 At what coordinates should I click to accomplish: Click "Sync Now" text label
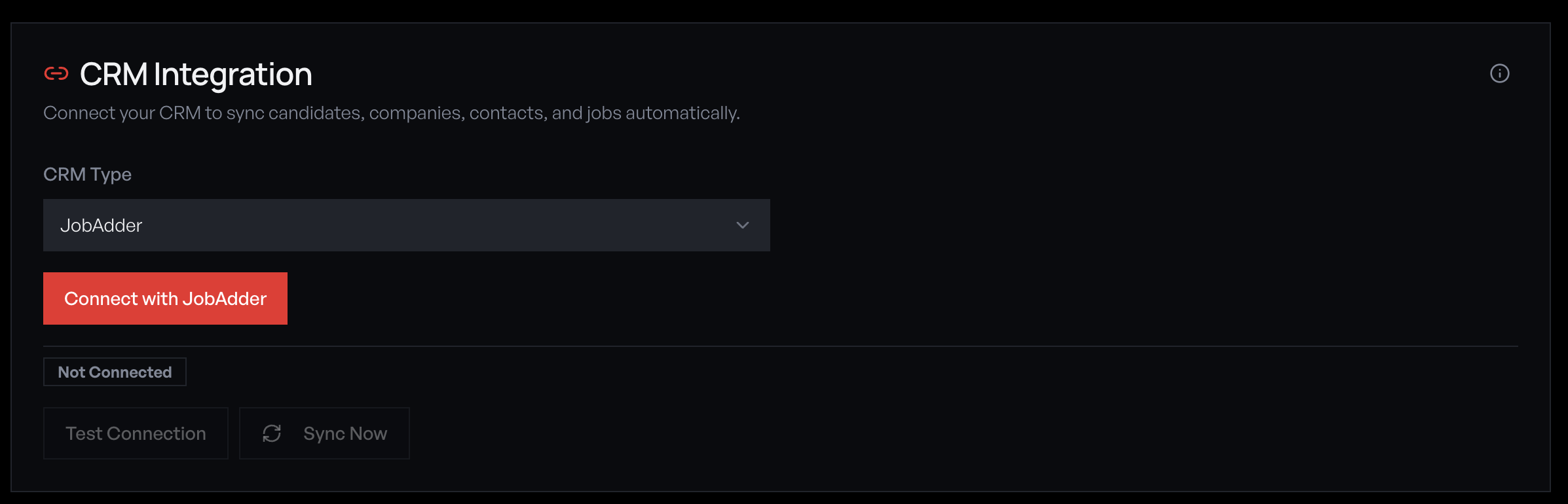(x=345, y=433)
